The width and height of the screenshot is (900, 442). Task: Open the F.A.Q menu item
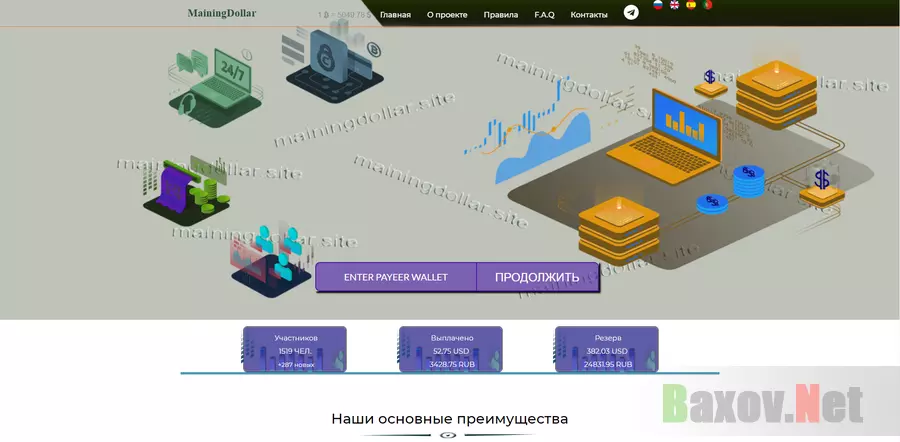tap(544, 15)
